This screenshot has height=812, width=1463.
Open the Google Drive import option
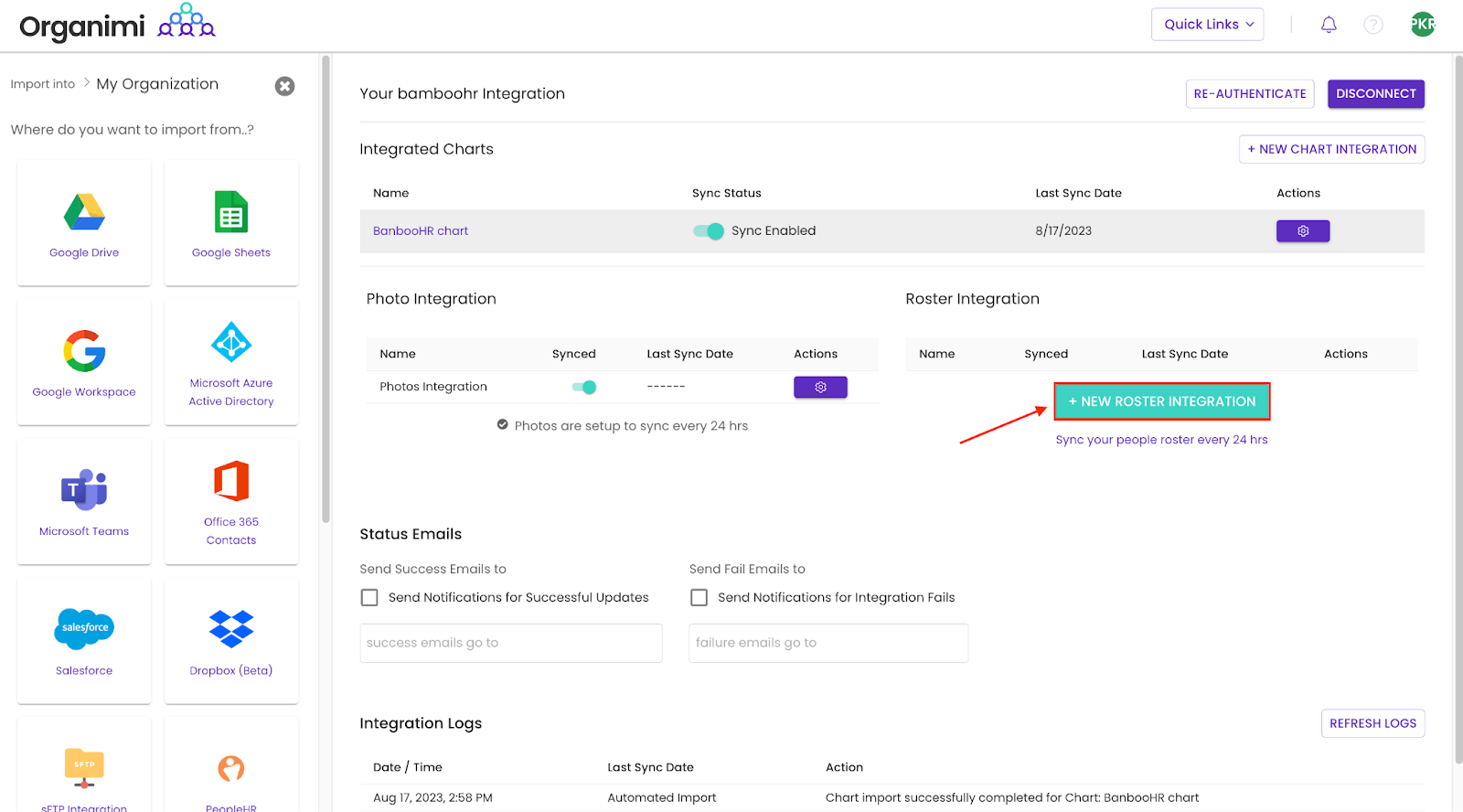pyautogui.click(x=84, y=223)
